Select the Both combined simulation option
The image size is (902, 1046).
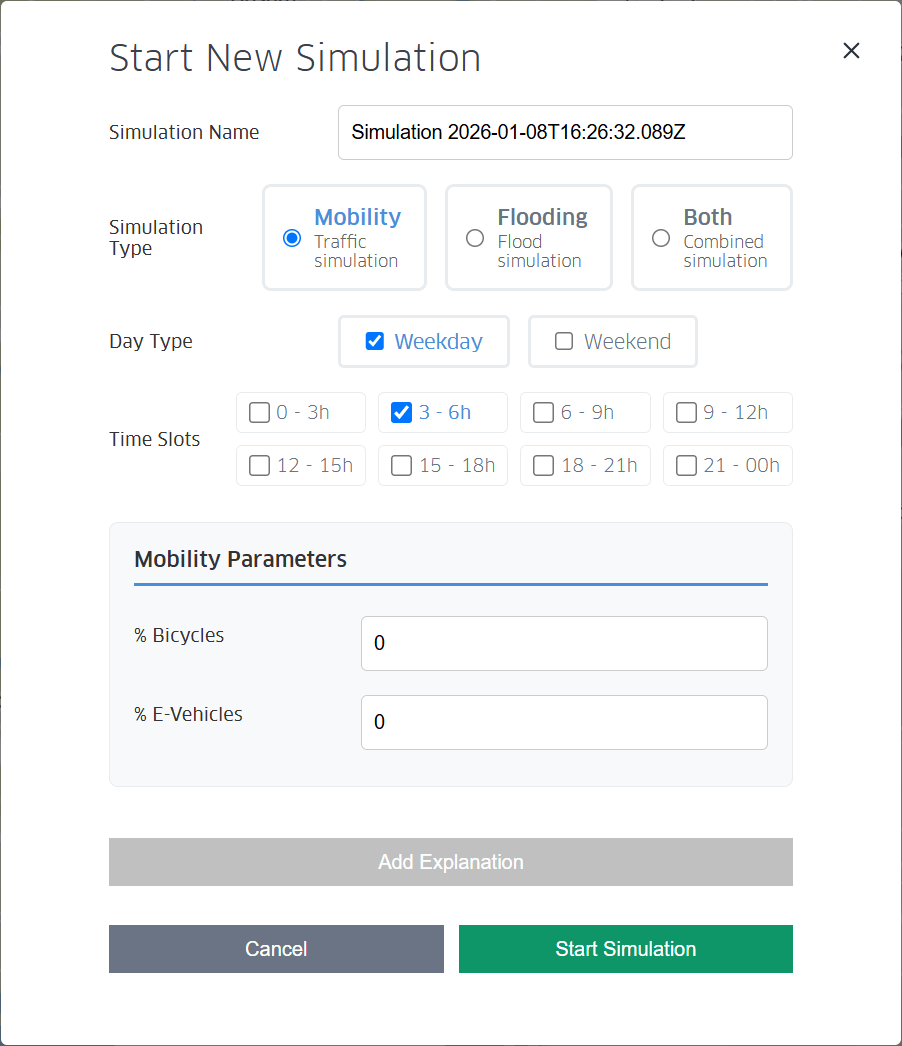[x=661, y=238]
